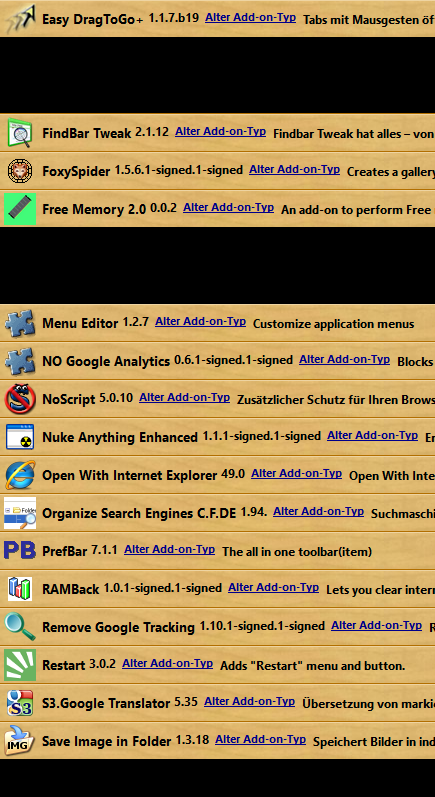
Task: Click the S3.Google Translator icon
Action: point(20,703)
